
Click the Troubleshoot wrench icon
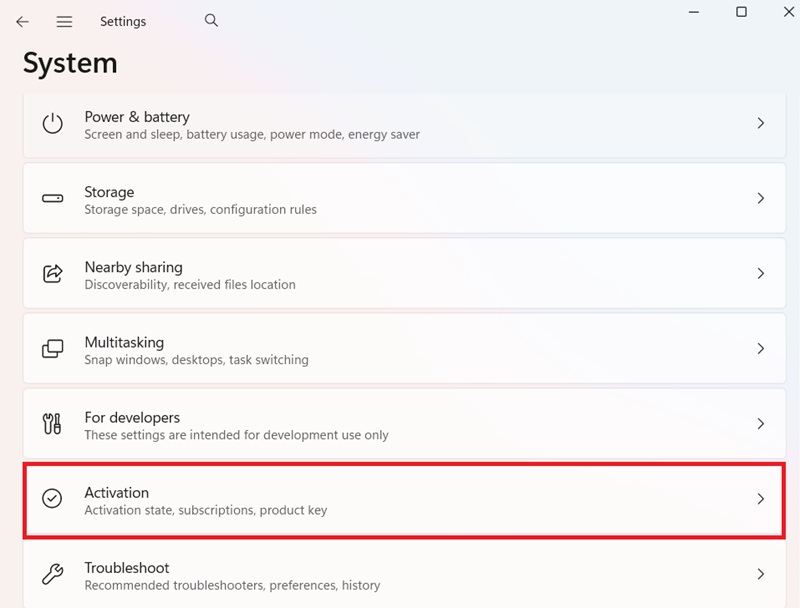pos(52,574)
